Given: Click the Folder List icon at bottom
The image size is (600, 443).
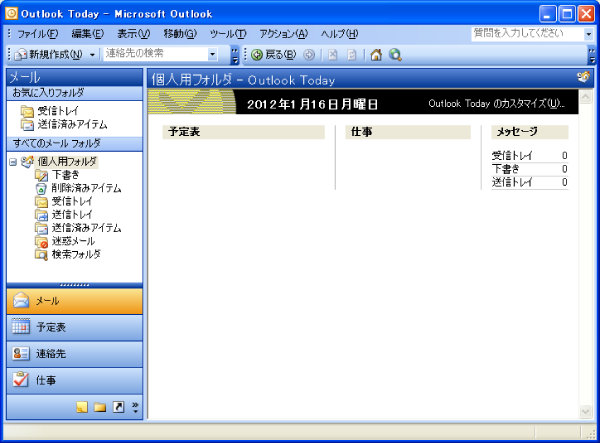Looking at the screenshot, I should pyautogui.click(x=100, y=407).
